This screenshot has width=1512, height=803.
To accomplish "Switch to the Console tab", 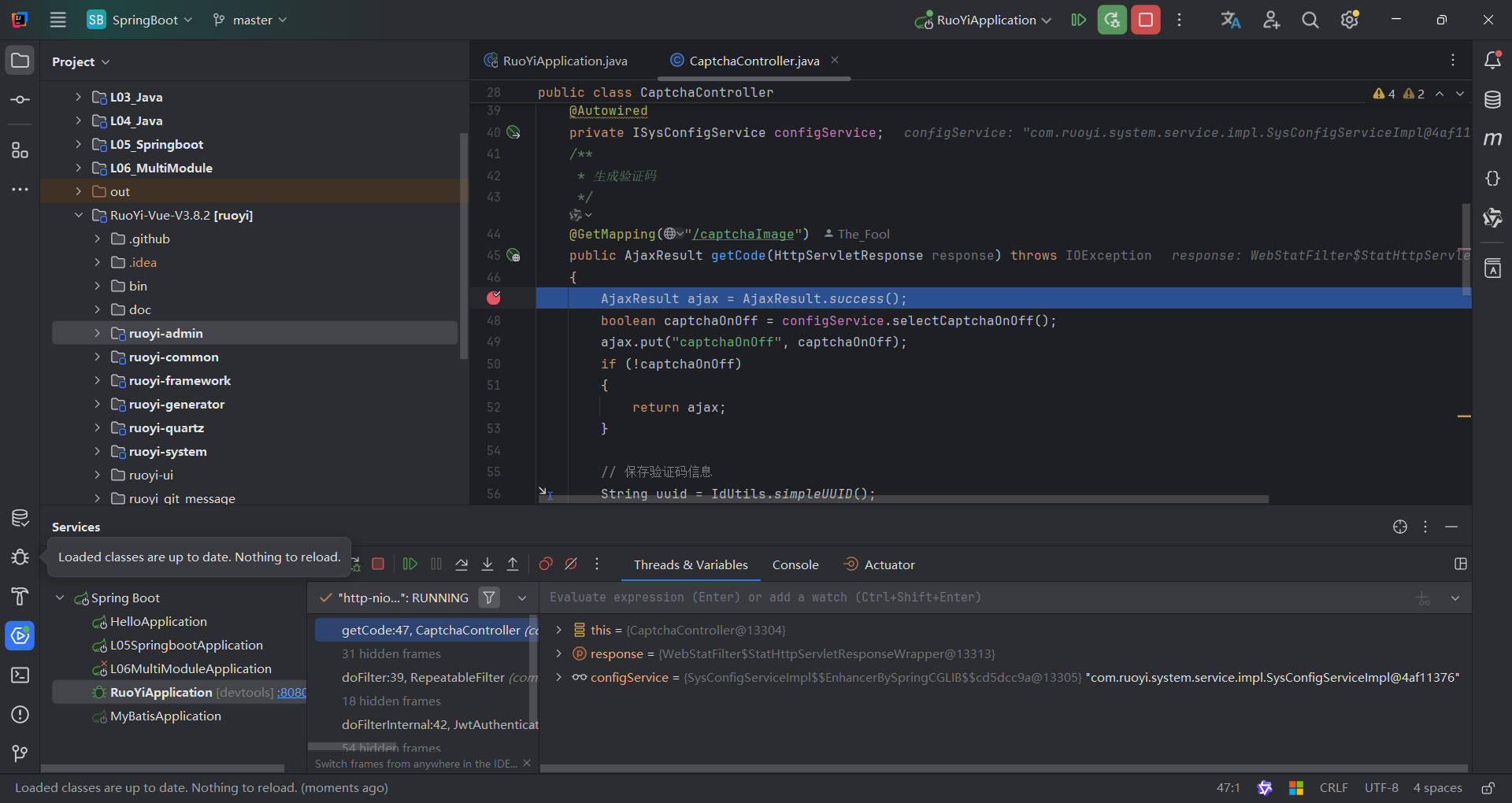I will tap(795, 565).
